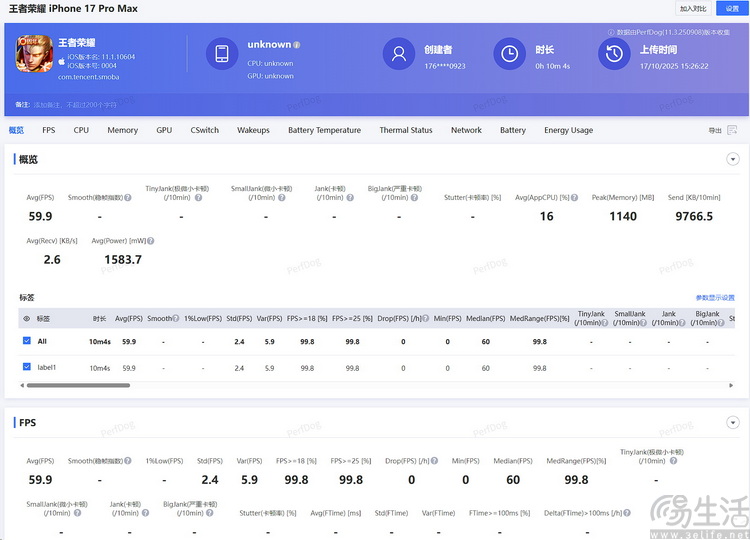The width and height of the screenshot is (750, 540).
Task: Open the Thermal Status tab
Action: coord(405,130)
